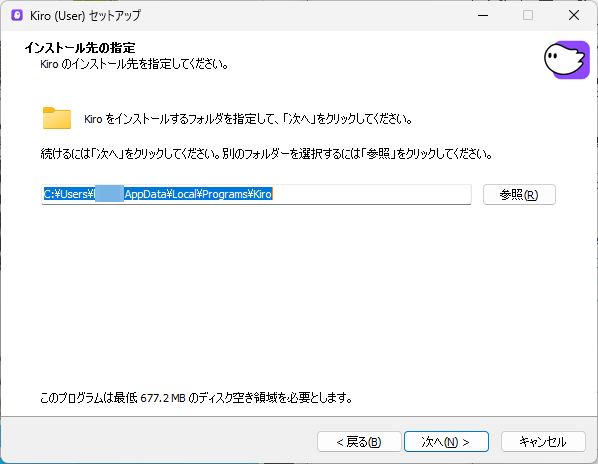Screen dimensions: 598x464
Task: Close the Kiro setup window
Action: (574, 15)
